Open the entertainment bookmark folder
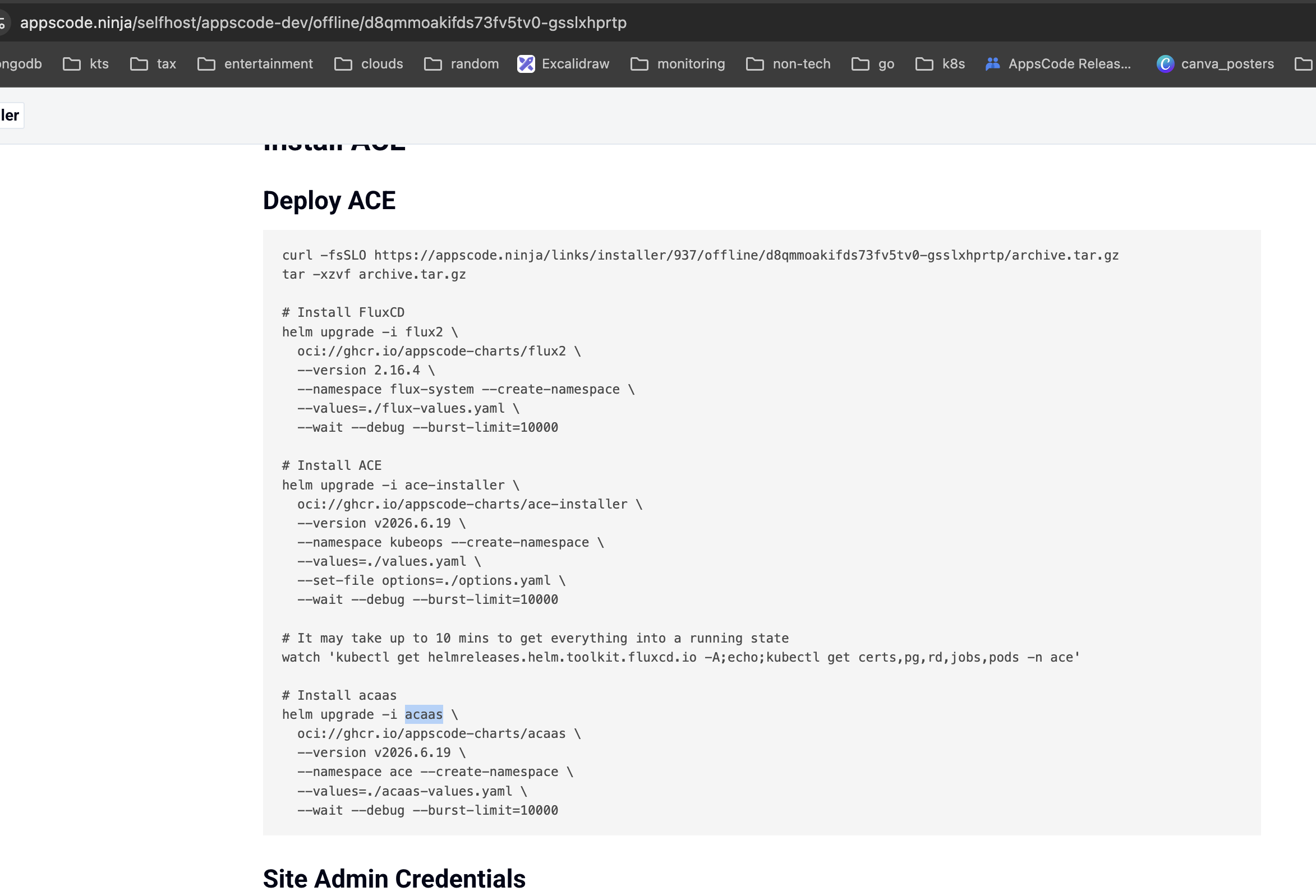This screenshot has width=1316, height=896. [x=255, y=64]
